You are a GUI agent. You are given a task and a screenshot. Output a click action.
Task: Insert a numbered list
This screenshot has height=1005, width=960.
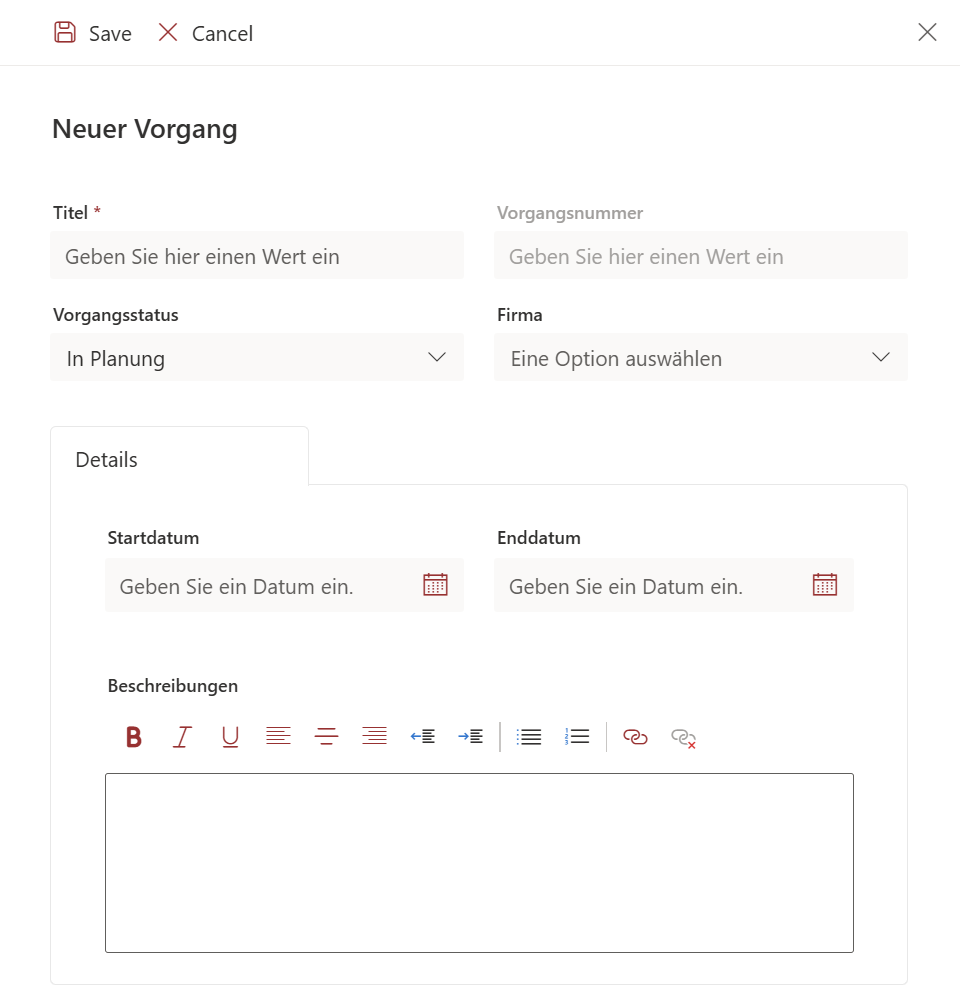point(577,737)
